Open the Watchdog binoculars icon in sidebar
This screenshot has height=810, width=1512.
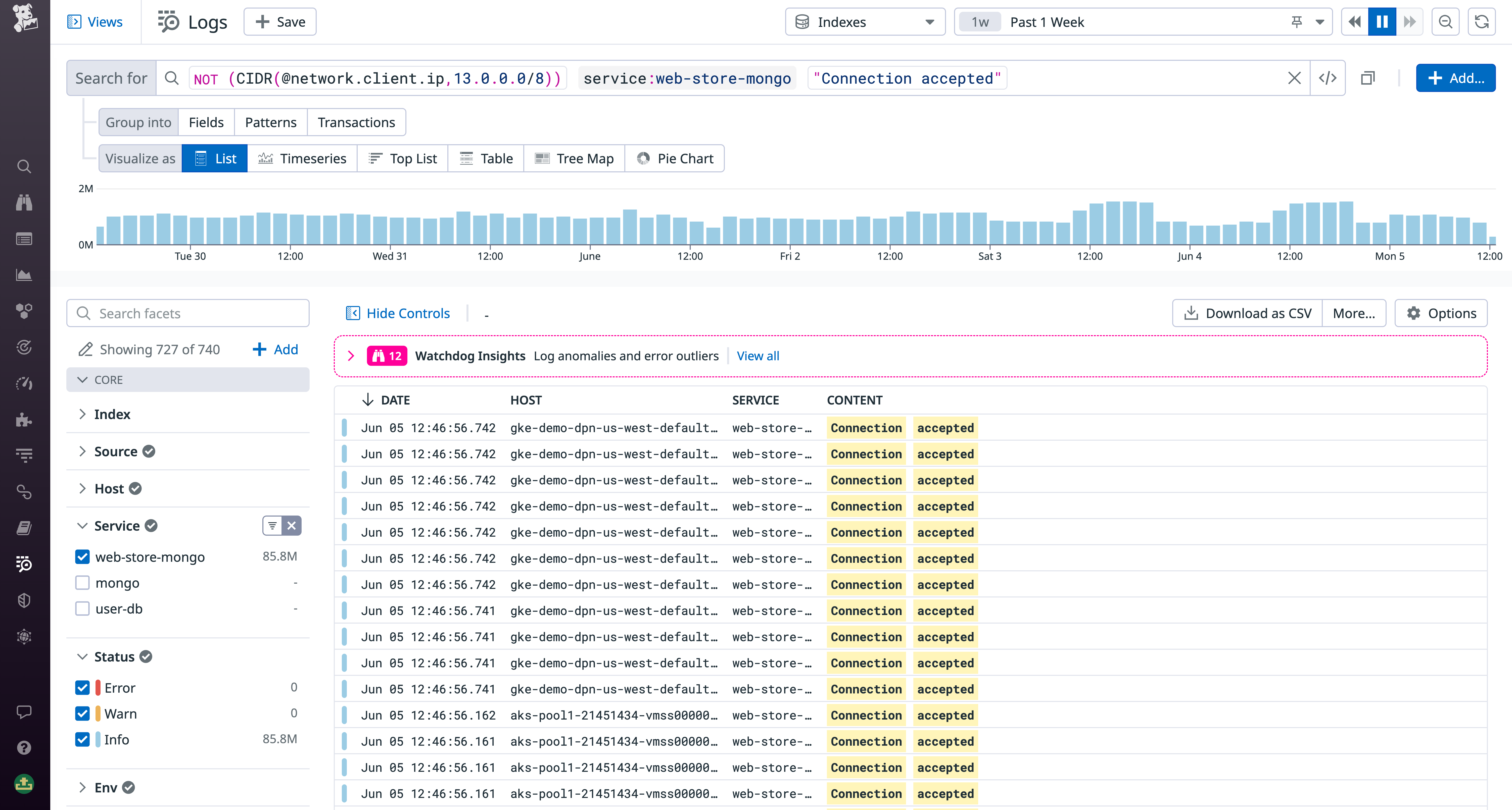coord(24,203)
